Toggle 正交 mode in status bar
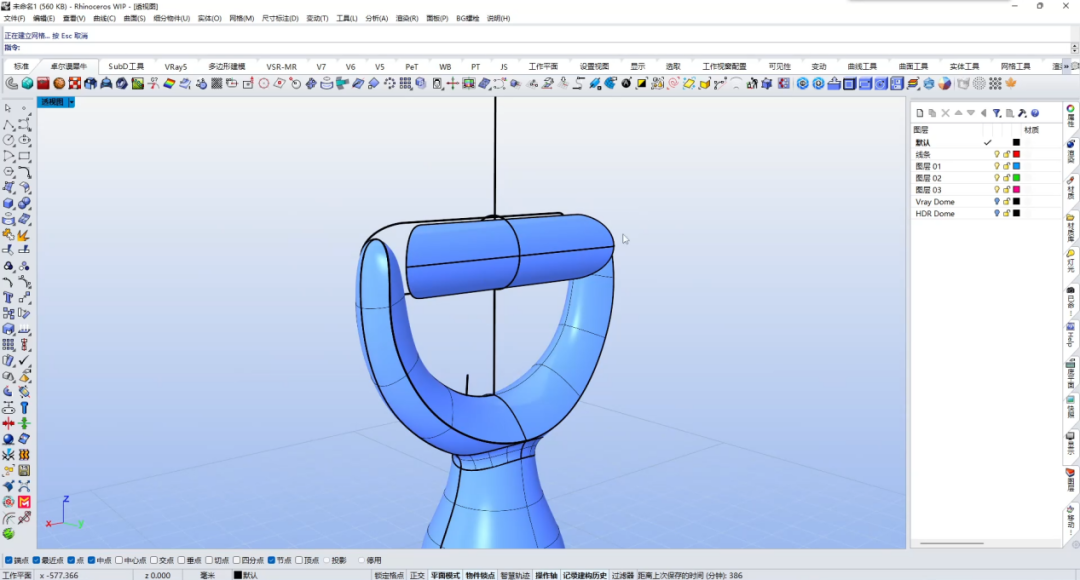This screenshot has width=1080, height=580. pos(417,575)
